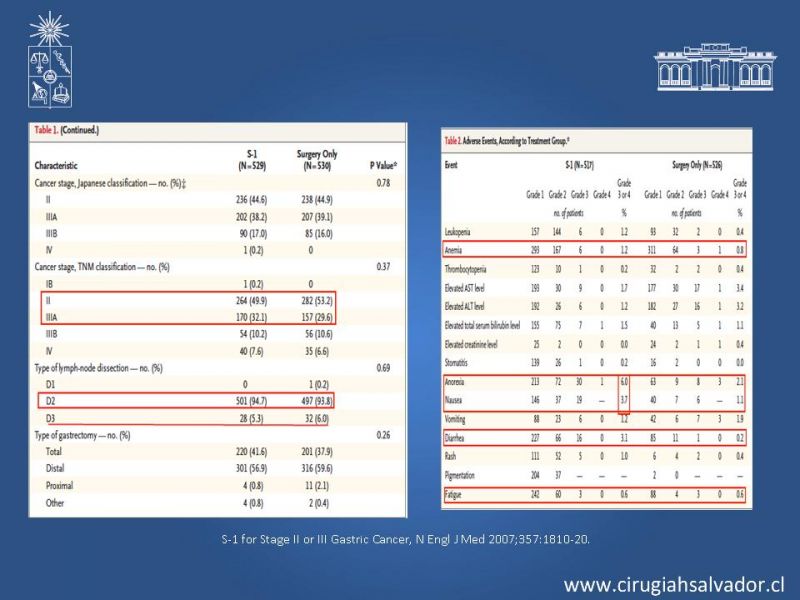The width and height of the screenshot is (800, 600).
Task: Click the cell "90 (17.0)"
Action: click(253, 234)
